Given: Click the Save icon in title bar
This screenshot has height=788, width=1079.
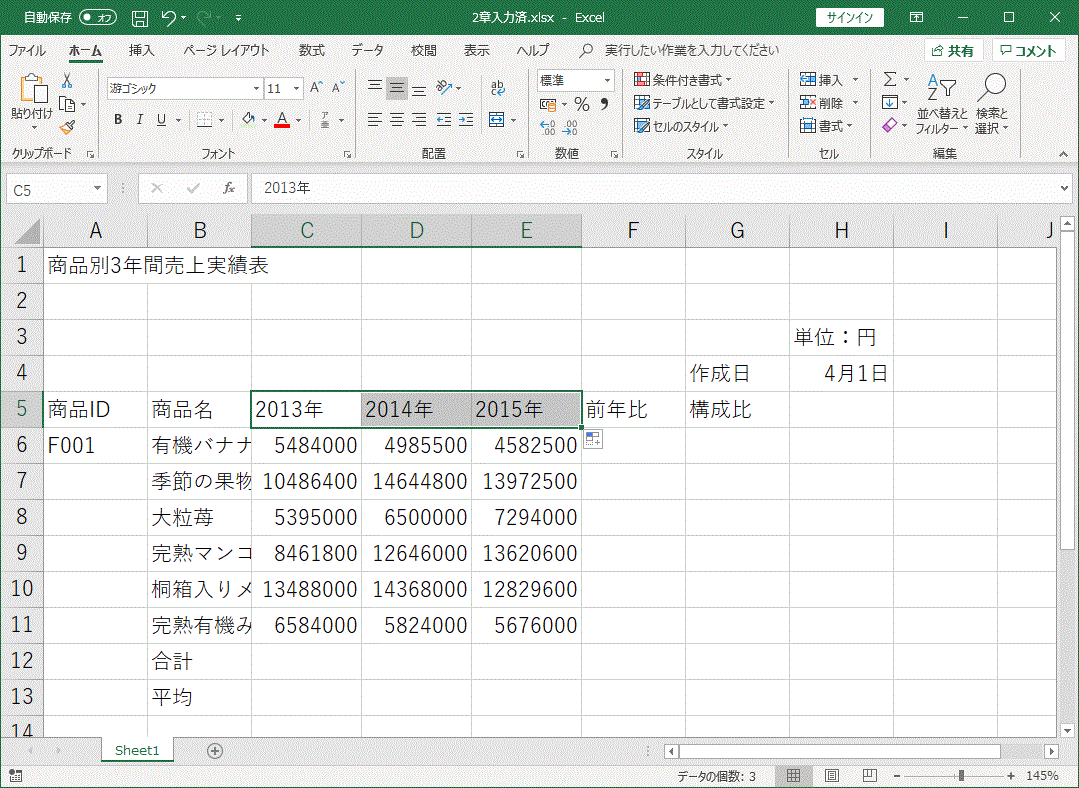Looking at the screenshot, I should pos(140,18).
